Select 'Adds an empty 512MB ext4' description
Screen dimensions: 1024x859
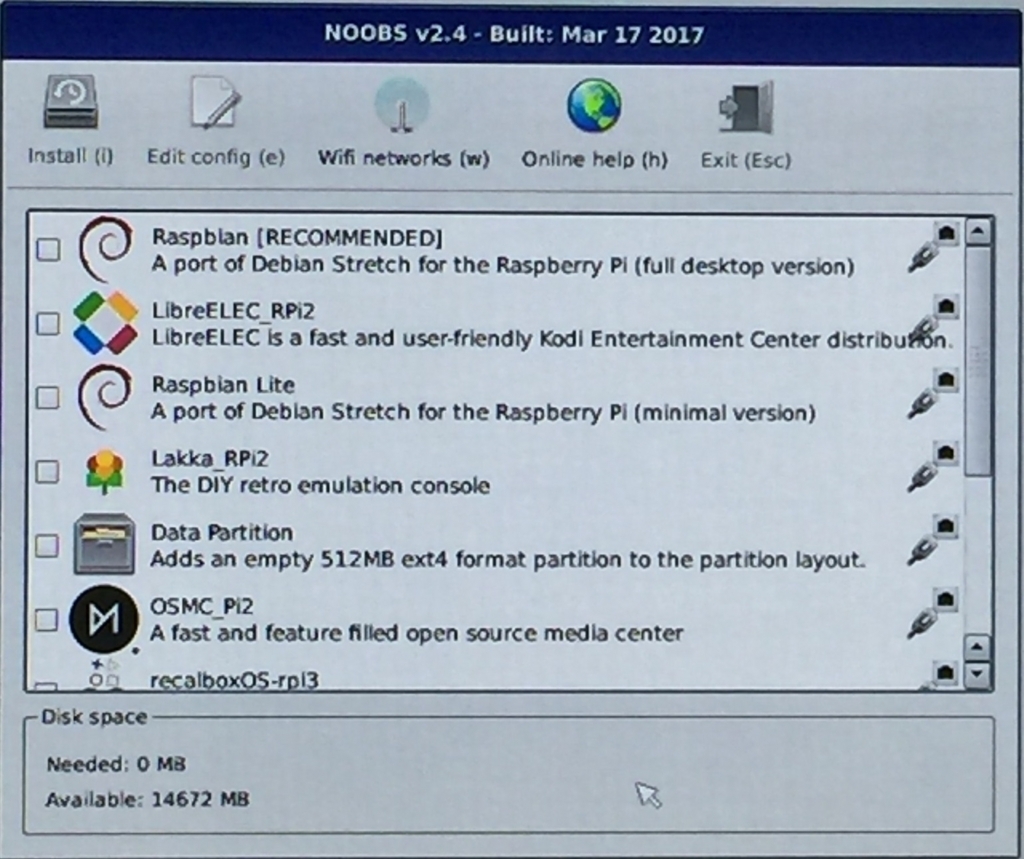[507, 560]
